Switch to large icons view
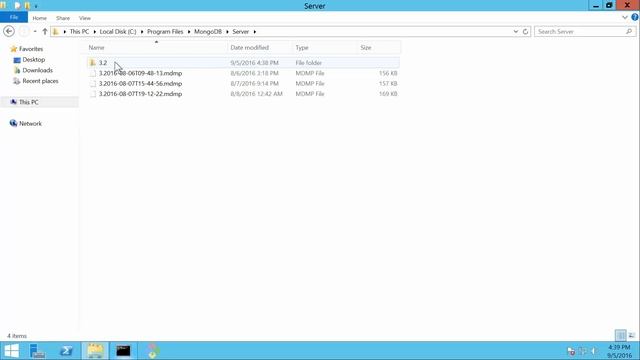Screen dimensions: 640x360 pos(632,336)
